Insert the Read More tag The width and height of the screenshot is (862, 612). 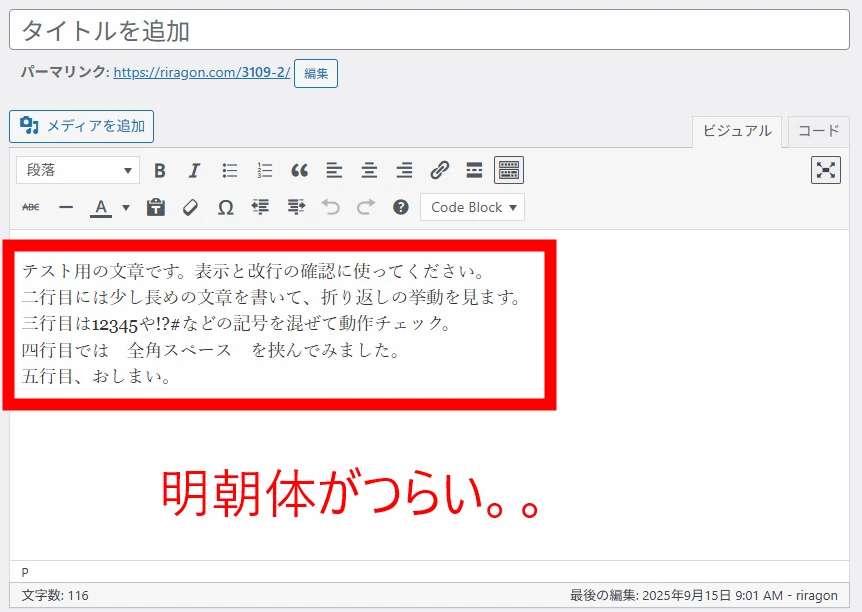tap(474, 170)
